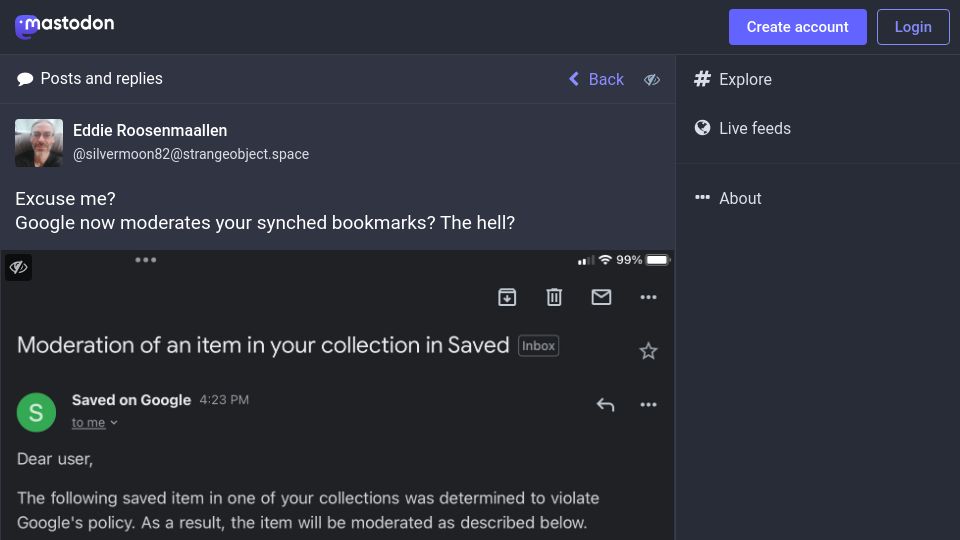Click the Inbox label tag
Viewport: 960px width, 540px height.
pos(538,346)
